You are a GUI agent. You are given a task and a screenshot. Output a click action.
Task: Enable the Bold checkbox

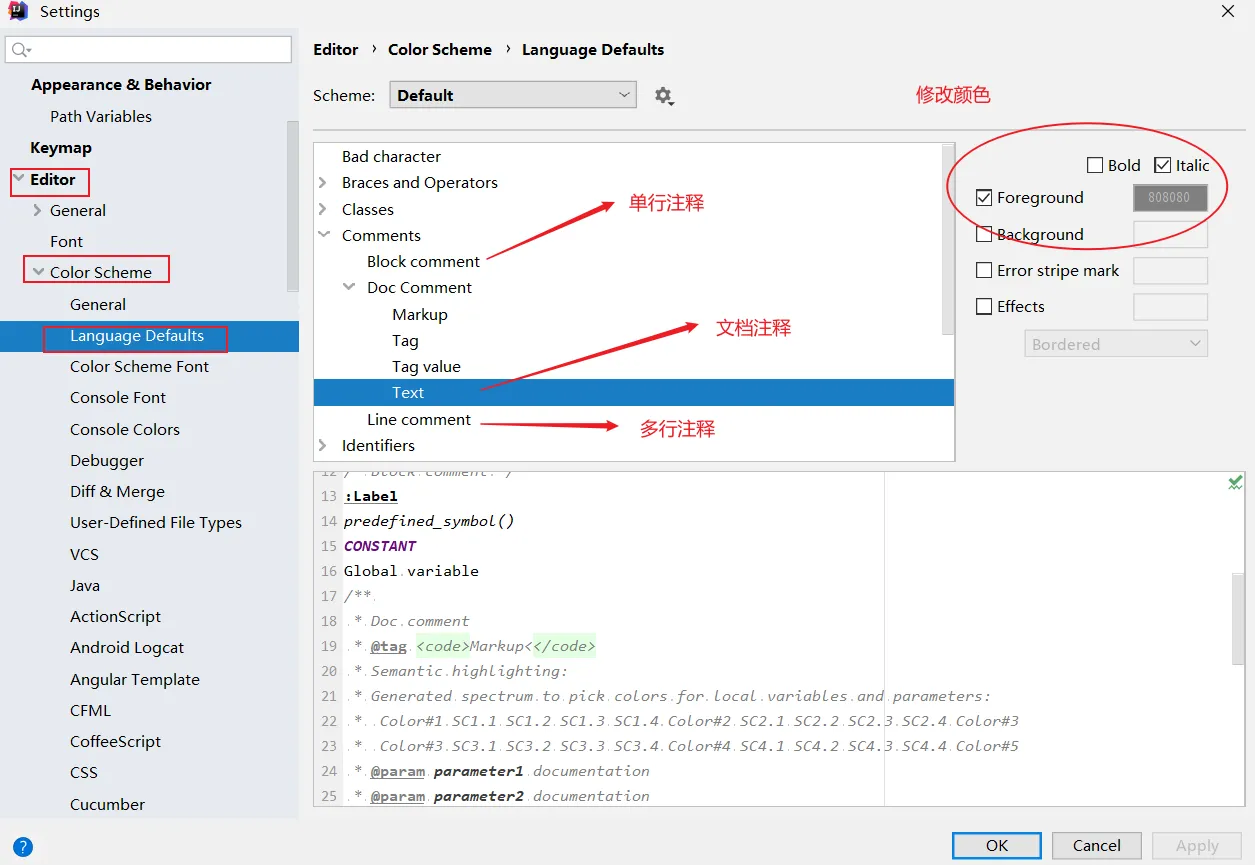coord(1095,166)
